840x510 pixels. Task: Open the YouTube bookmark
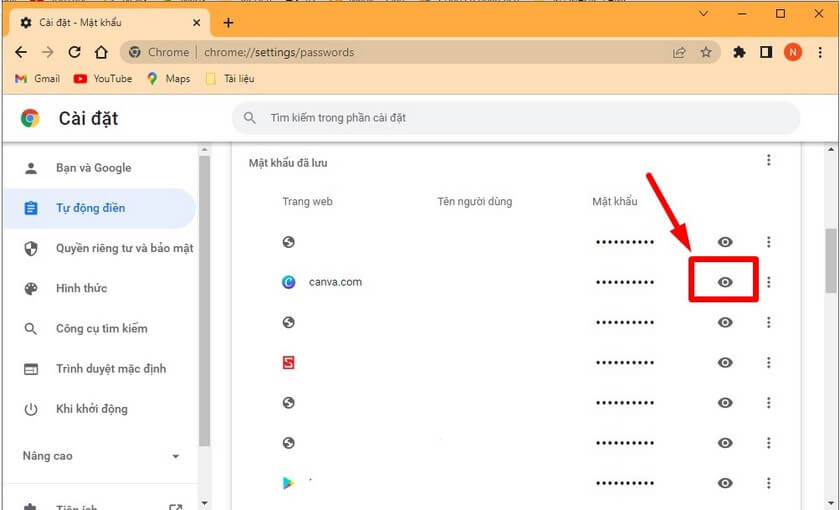click(x=103, y=79)
